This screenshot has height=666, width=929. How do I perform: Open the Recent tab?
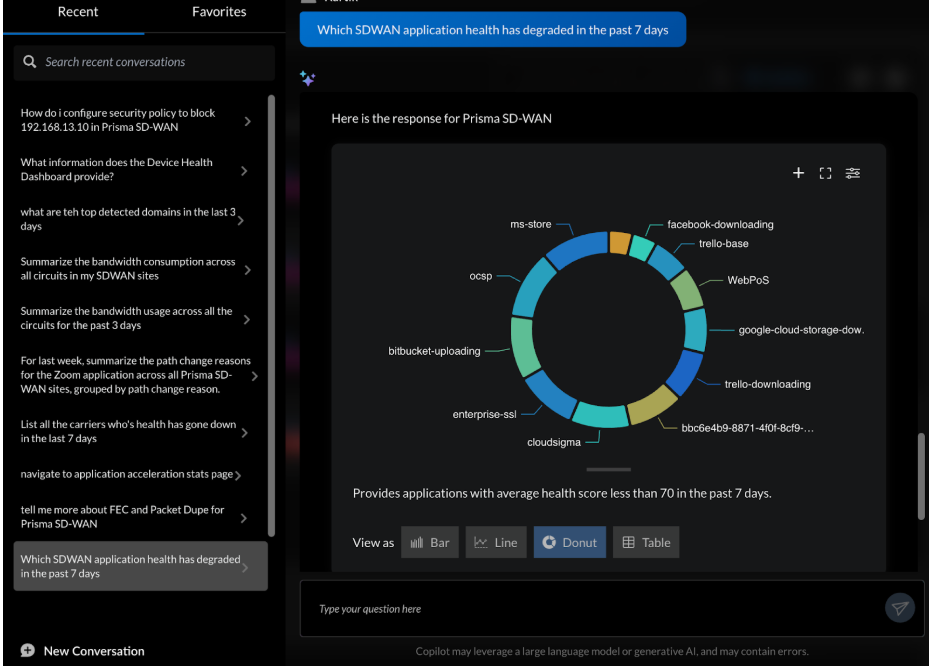78,12
